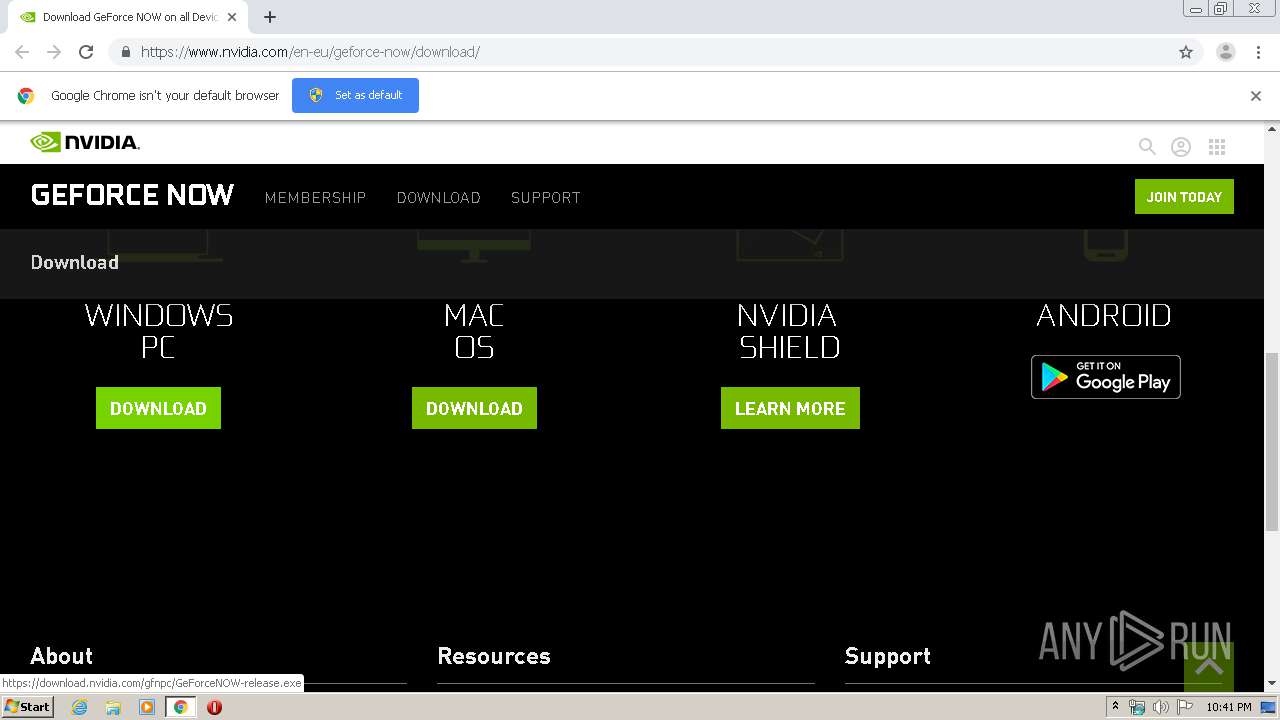The width and height of the screenshot is (1280, 720).
Task: Launch Internet Explorer from the taskbar
Action: tap(79, 707)
